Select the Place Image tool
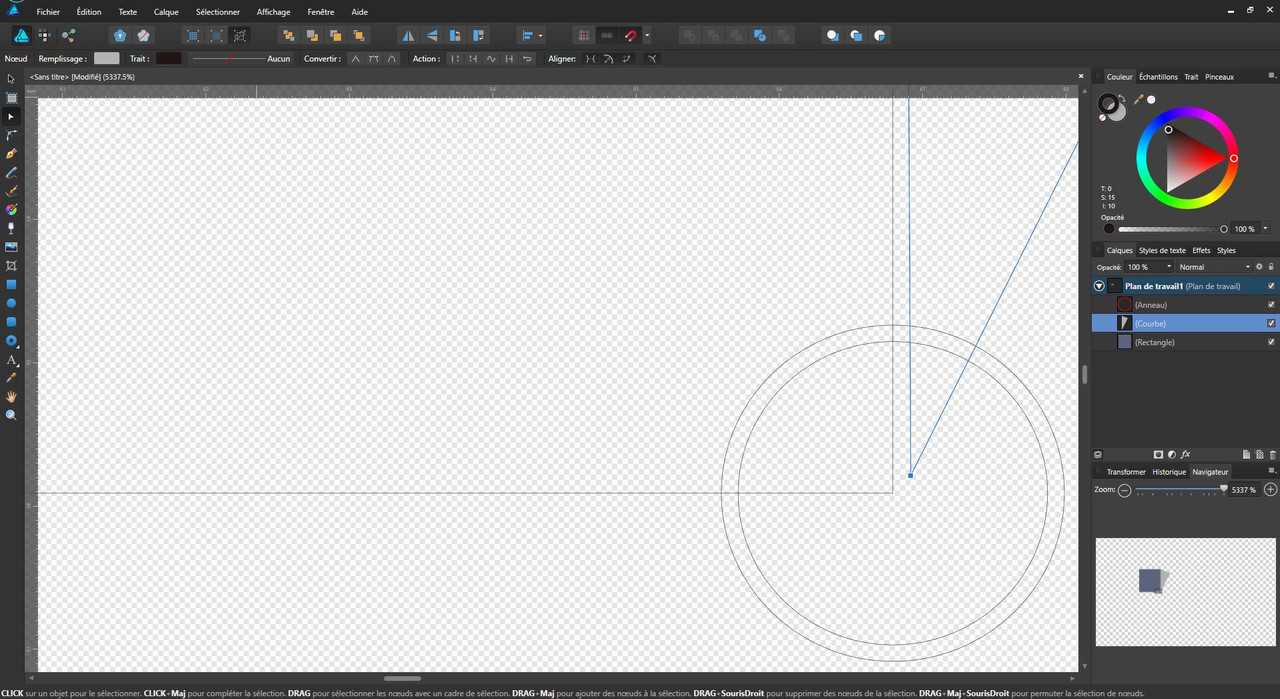Viewport: 1280px width, 699px height. tap(11, 247)
